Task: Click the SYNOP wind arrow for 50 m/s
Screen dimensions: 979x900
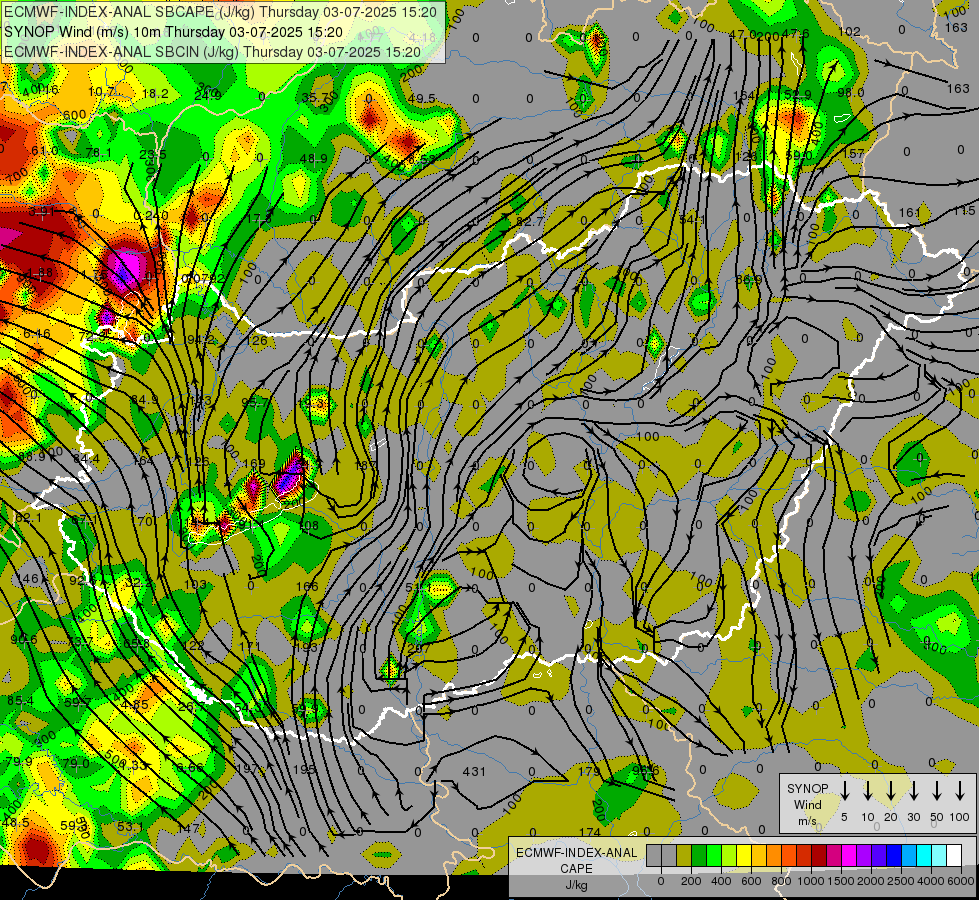Action: click(x=937, y=790)
